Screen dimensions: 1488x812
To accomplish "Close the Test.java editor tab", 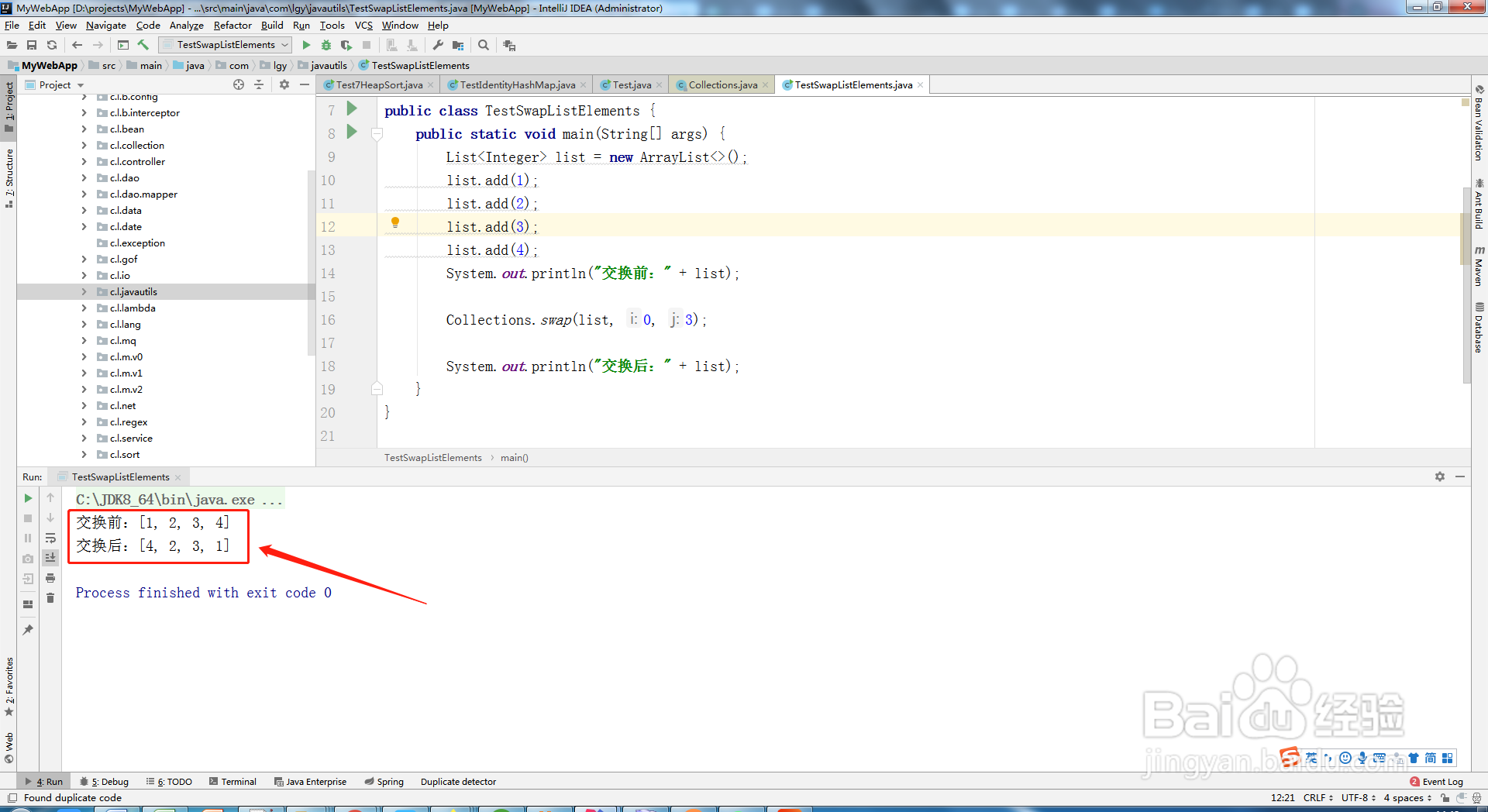I will (660, 85).
